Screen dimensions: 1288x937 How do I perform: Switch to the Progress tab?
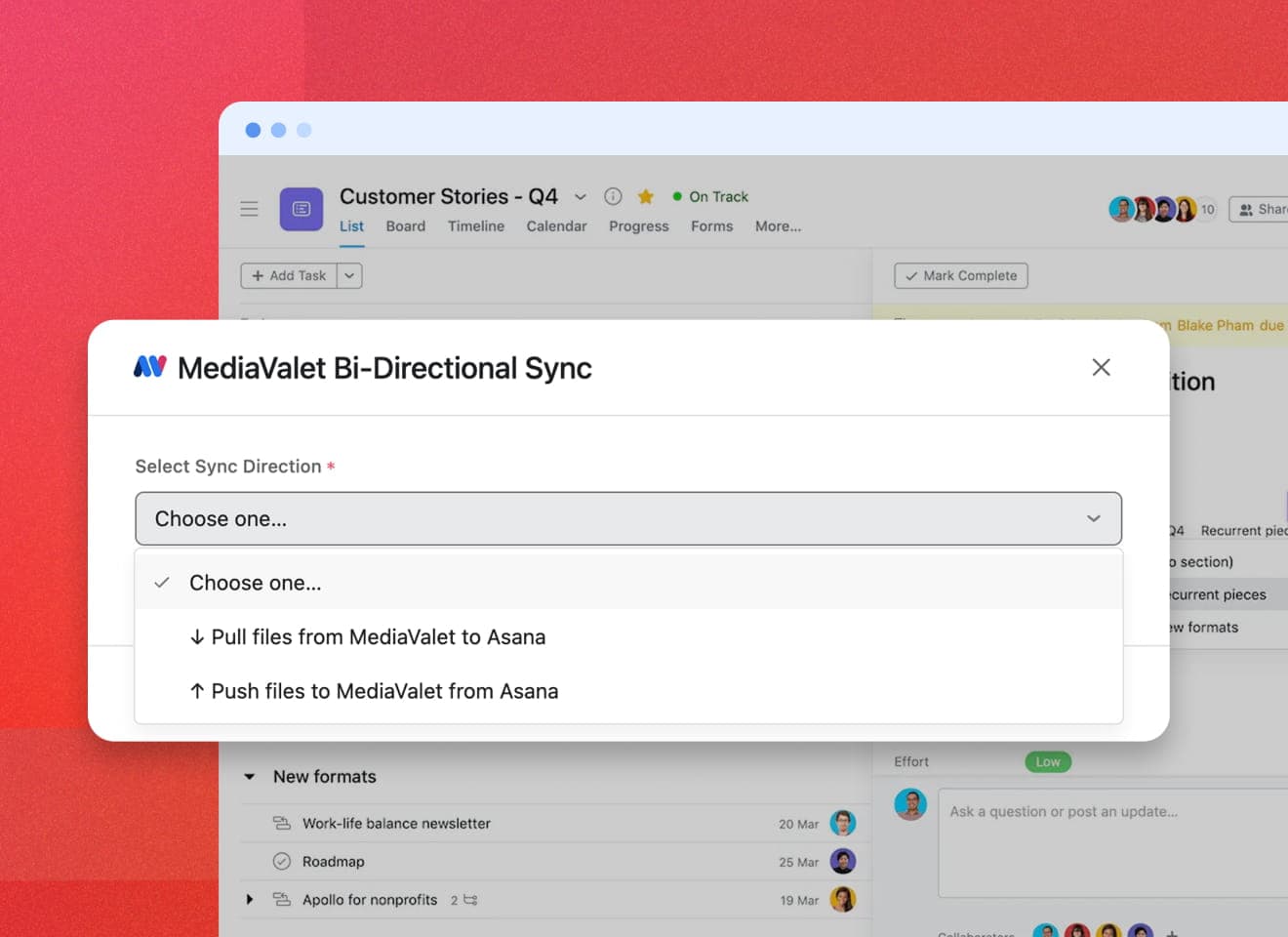pos(639,226)
